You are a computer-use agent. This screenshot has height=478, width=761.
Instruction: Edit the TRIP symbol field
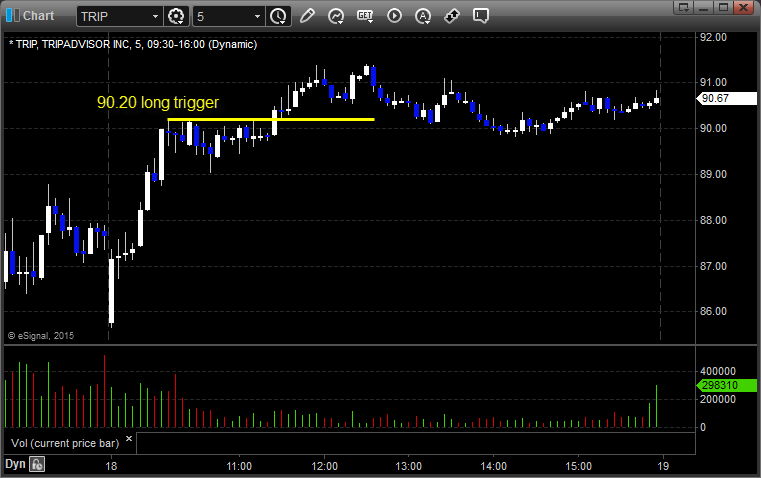113,16
